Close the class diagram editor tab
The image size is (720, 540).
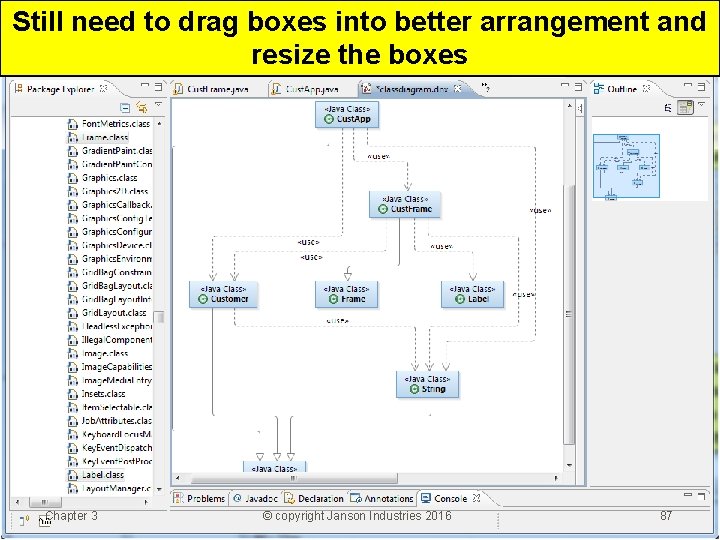(x=457, y=89)
